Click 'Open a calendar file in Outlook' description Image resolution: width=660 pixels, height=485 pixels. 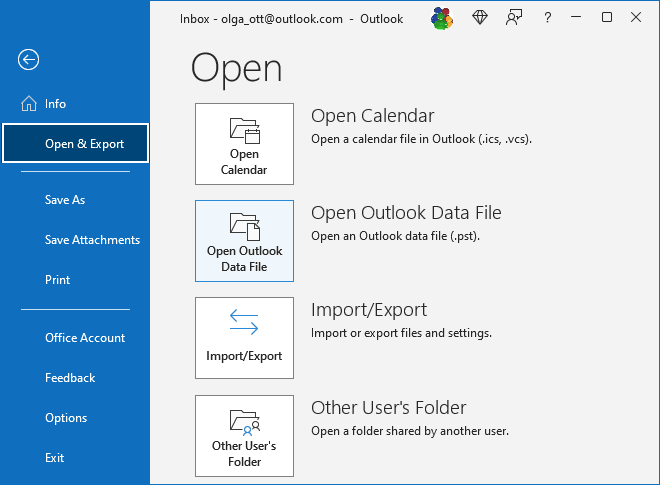pos(421,139)
